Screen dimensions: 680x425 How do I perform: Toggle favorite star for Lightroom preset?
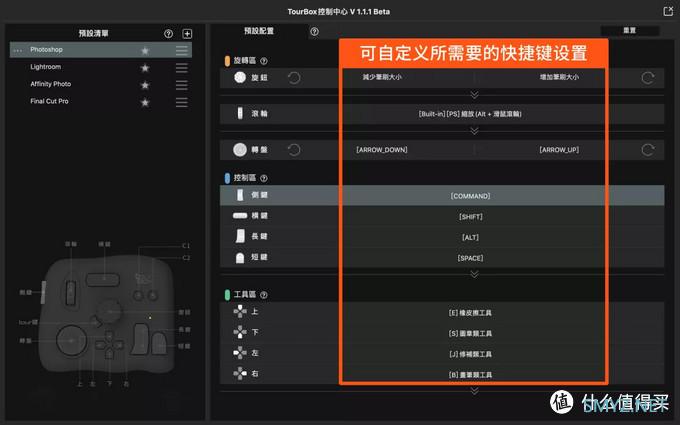point(145,68)
